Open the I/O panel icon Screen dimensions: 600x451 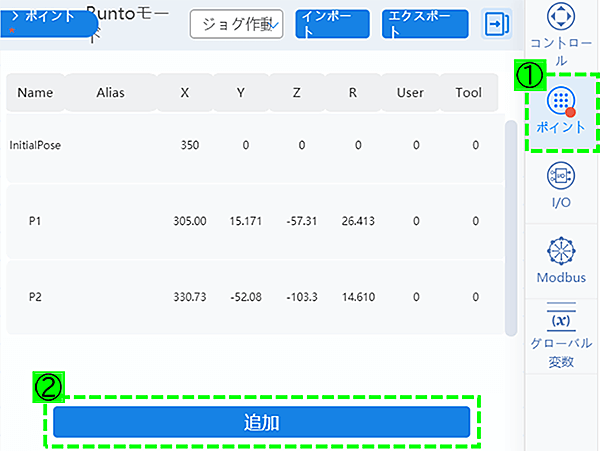pos(561,178)
